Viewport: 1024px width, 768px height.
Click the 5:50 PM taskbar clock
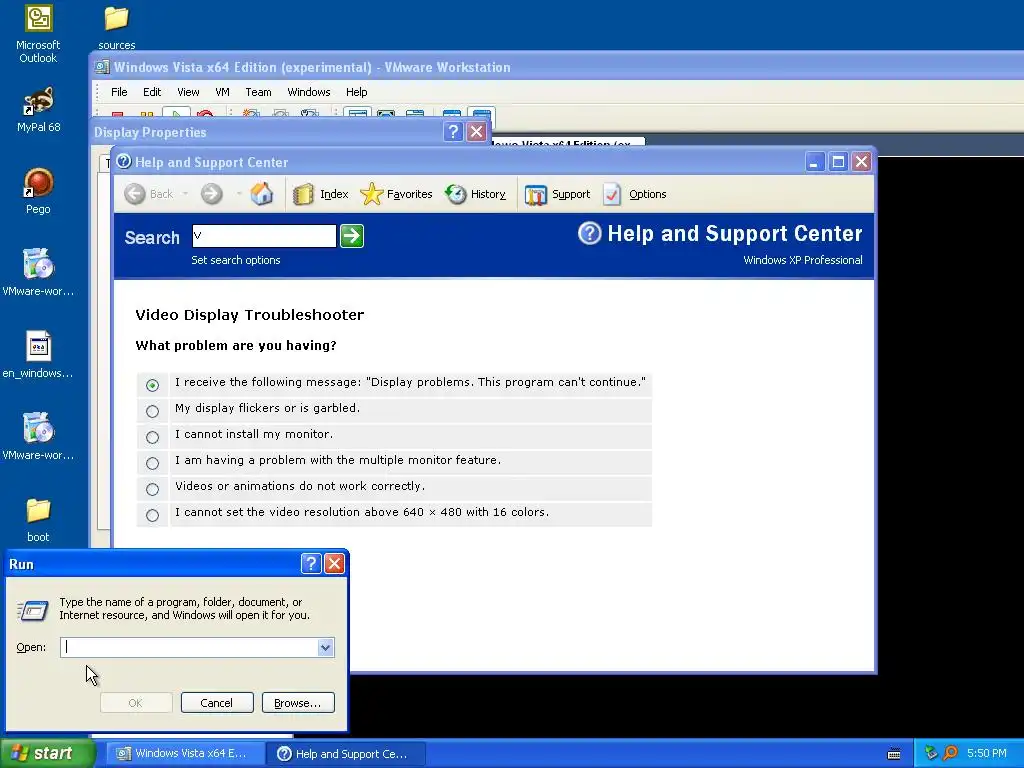[986, 754]
